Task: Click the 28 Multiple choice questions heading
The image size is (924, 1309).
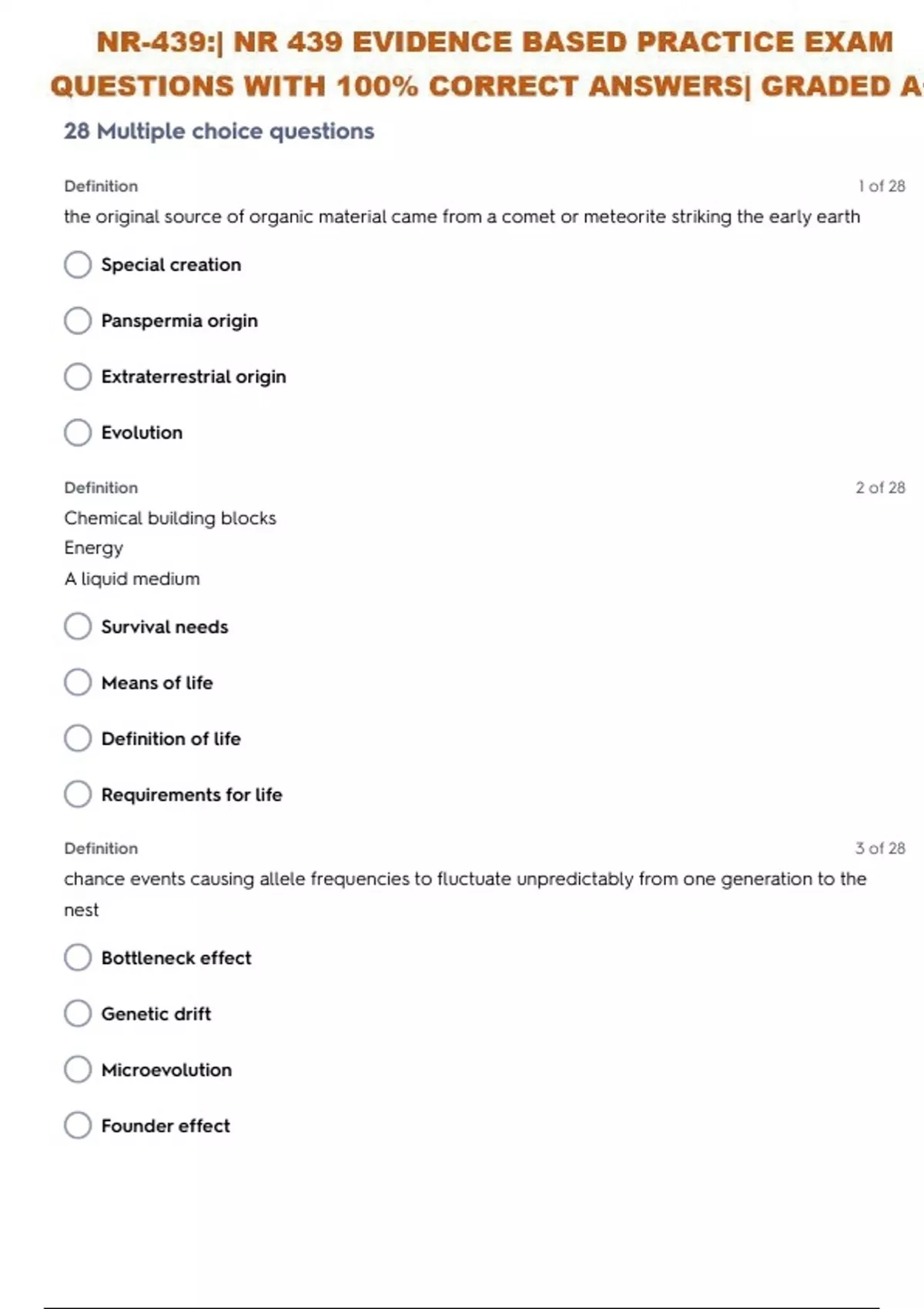Action: tap(219, 132)
